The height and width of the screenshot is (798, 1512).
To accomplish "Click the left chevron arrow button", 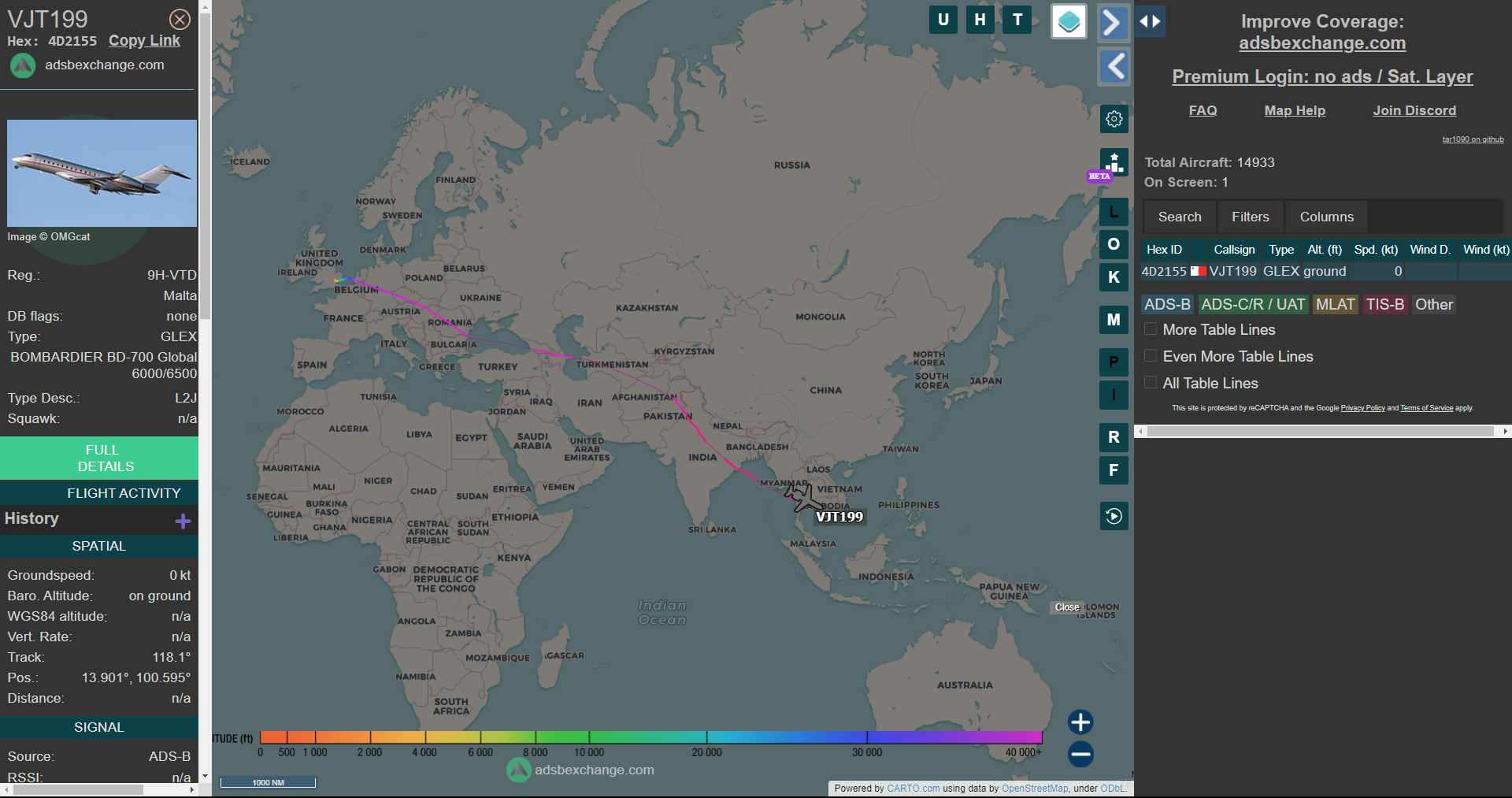I will pyautogui.click(x=1113, y=66).
